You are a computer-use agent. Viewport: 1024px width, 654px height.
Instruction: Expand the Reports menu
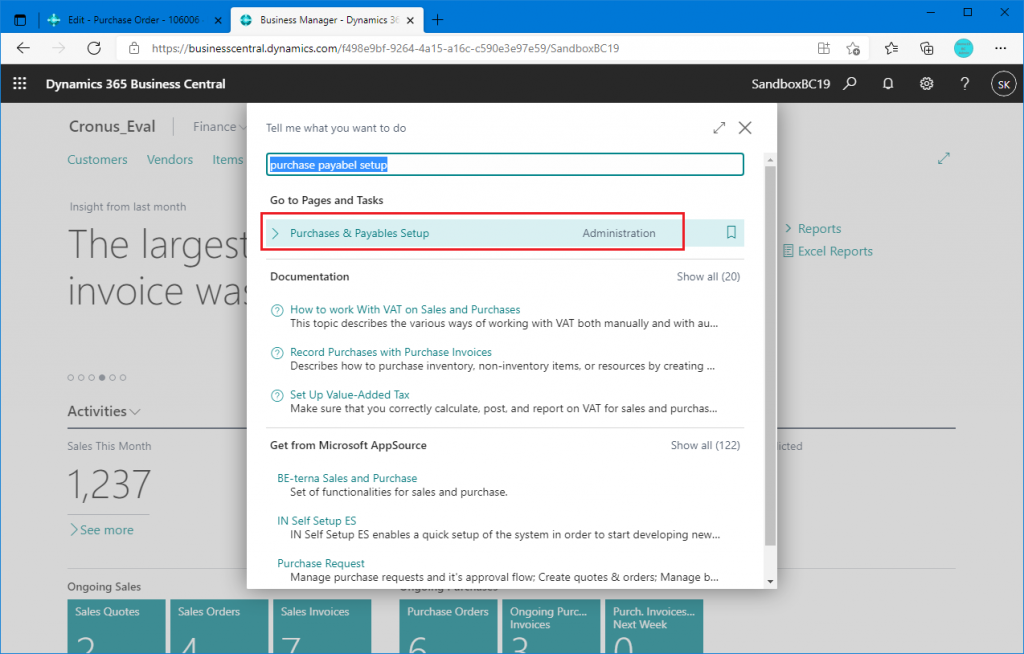tap(813, 229)
